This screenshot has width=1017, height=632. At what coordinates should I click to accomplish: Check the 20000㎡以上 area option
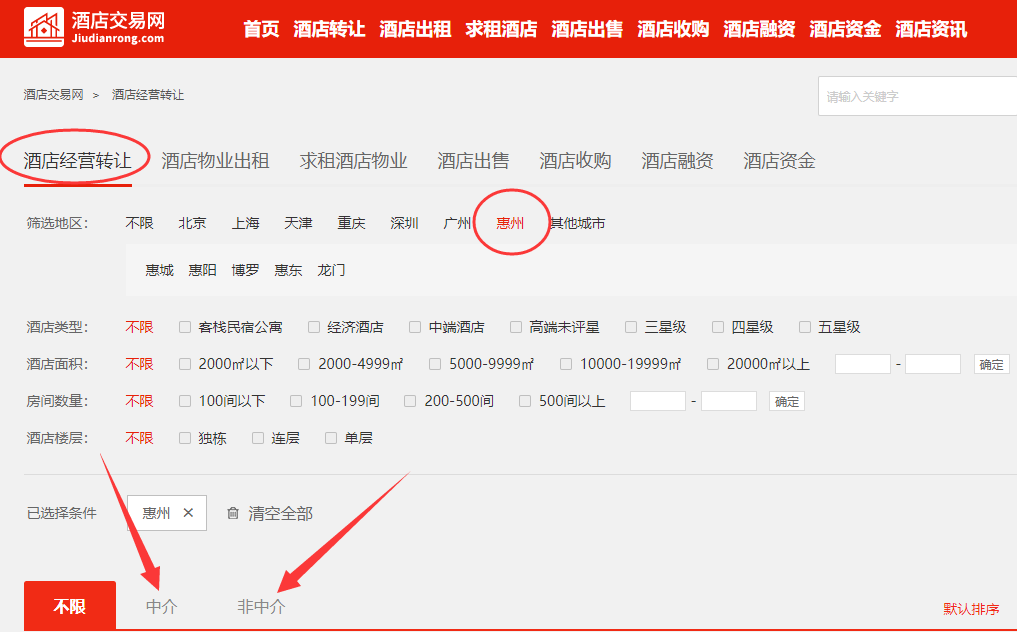point(713,364)
